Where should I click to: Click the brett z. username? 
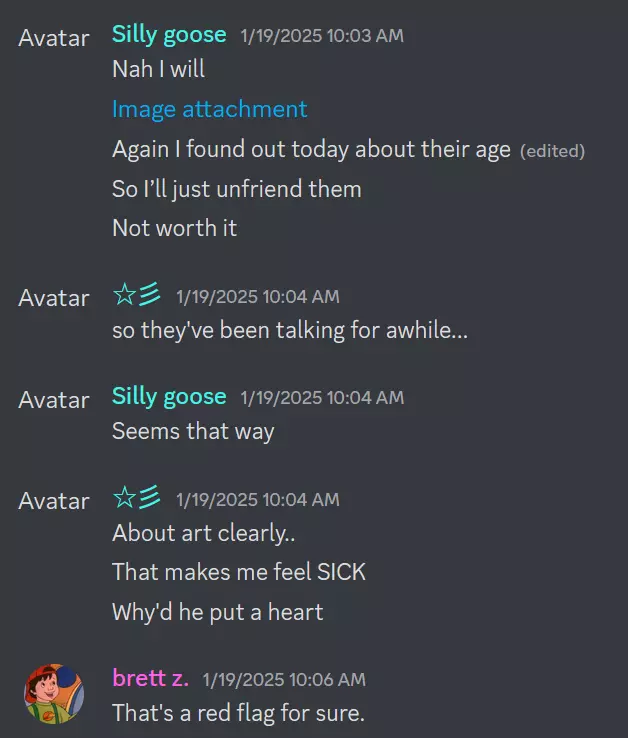coord(149,677)
